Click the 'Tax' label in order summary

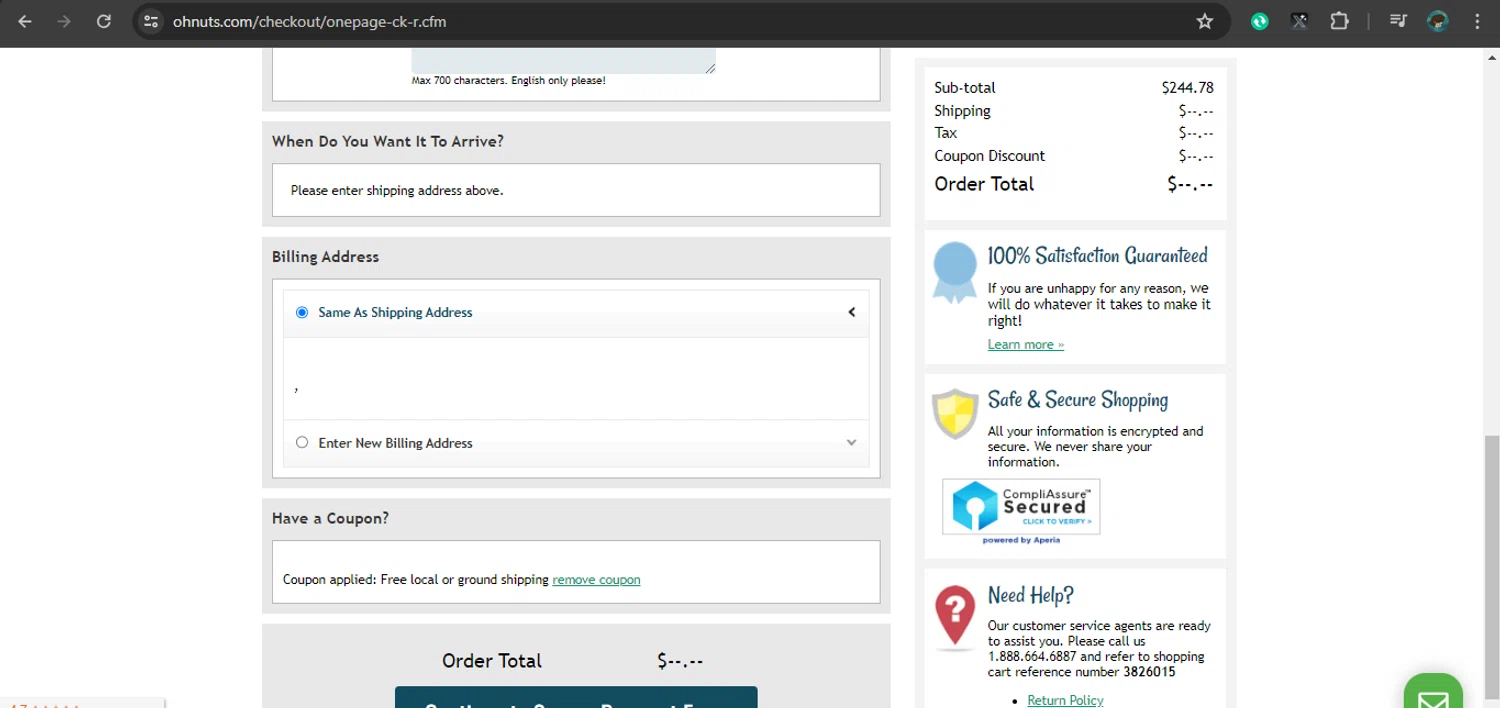pyautogui.click(x=945, y=133)
